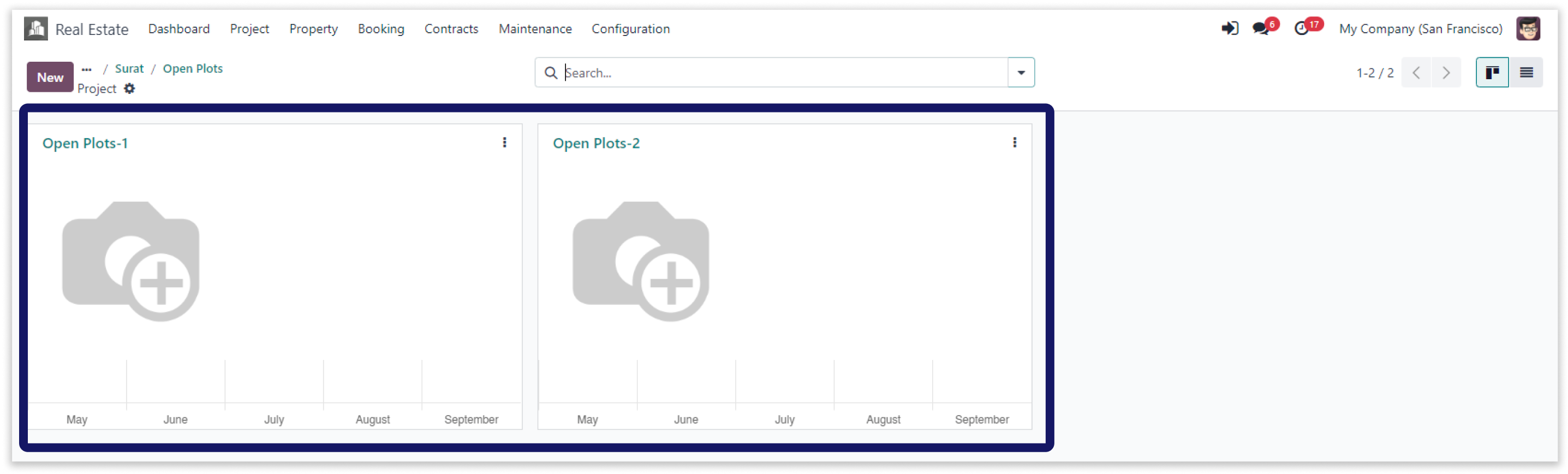
Task: Click the search magnifier icon
Action: [550, 73]
